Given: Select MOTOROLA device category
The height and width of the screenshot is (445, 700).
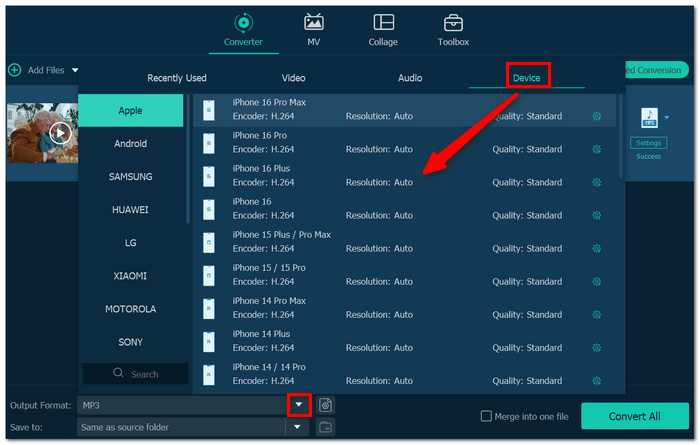Looking at the screenshot, I should click(130, 309).
